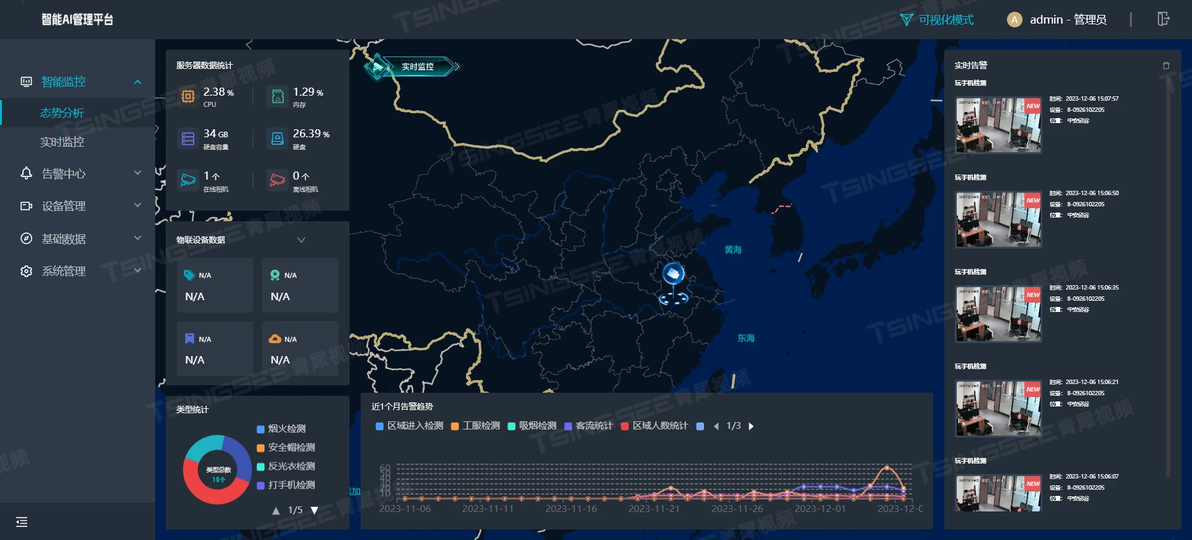Click the 告警中心 bell icon

coord(27,173)
